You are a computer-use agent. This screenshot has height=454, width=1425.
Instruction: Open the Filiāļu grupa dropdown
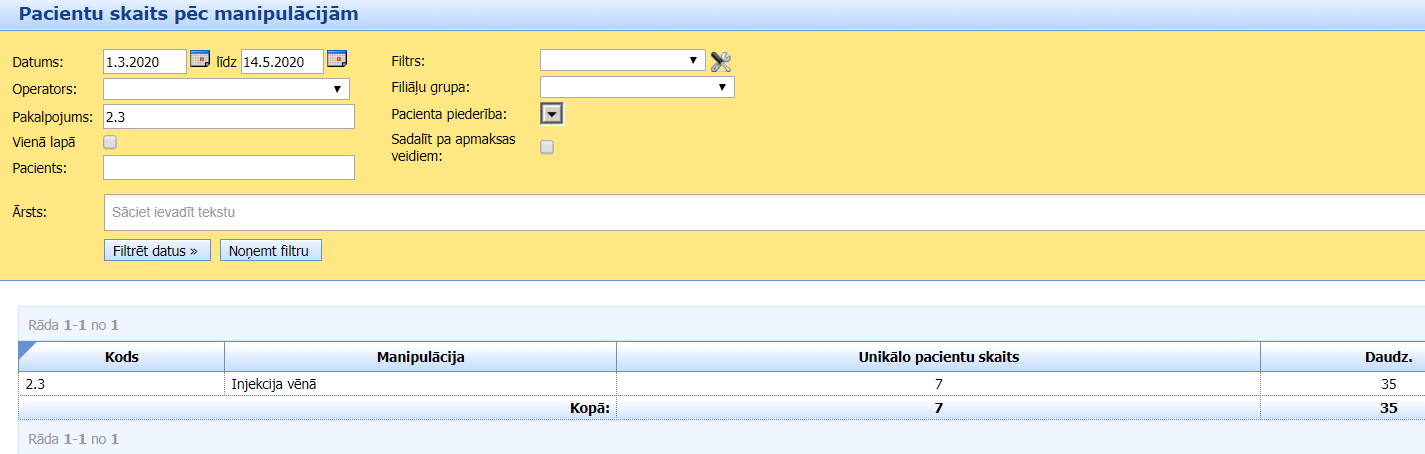coord(637,88)
